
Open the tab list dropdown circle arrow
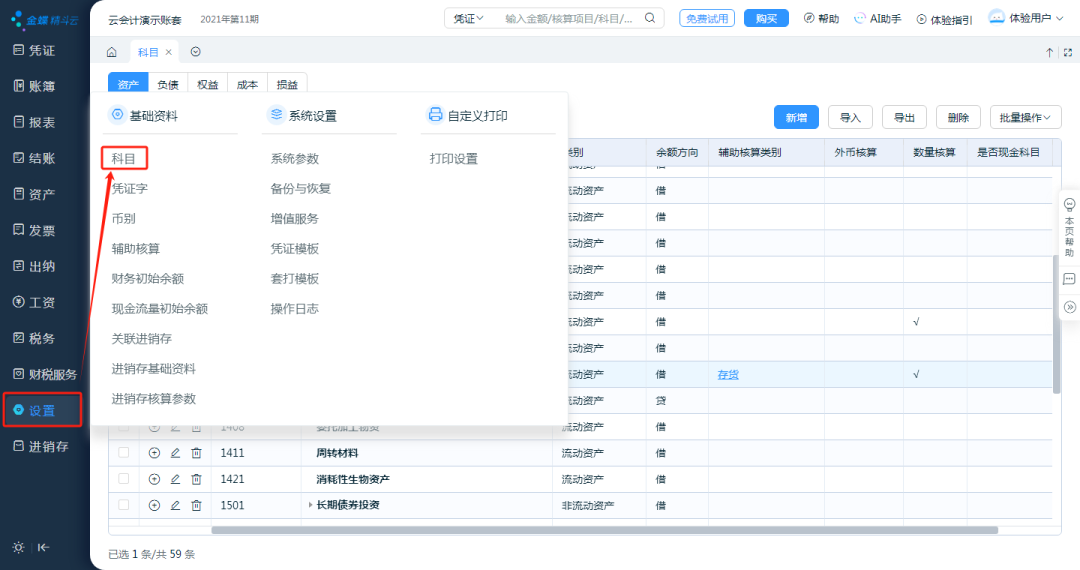[x=196, y=52]
